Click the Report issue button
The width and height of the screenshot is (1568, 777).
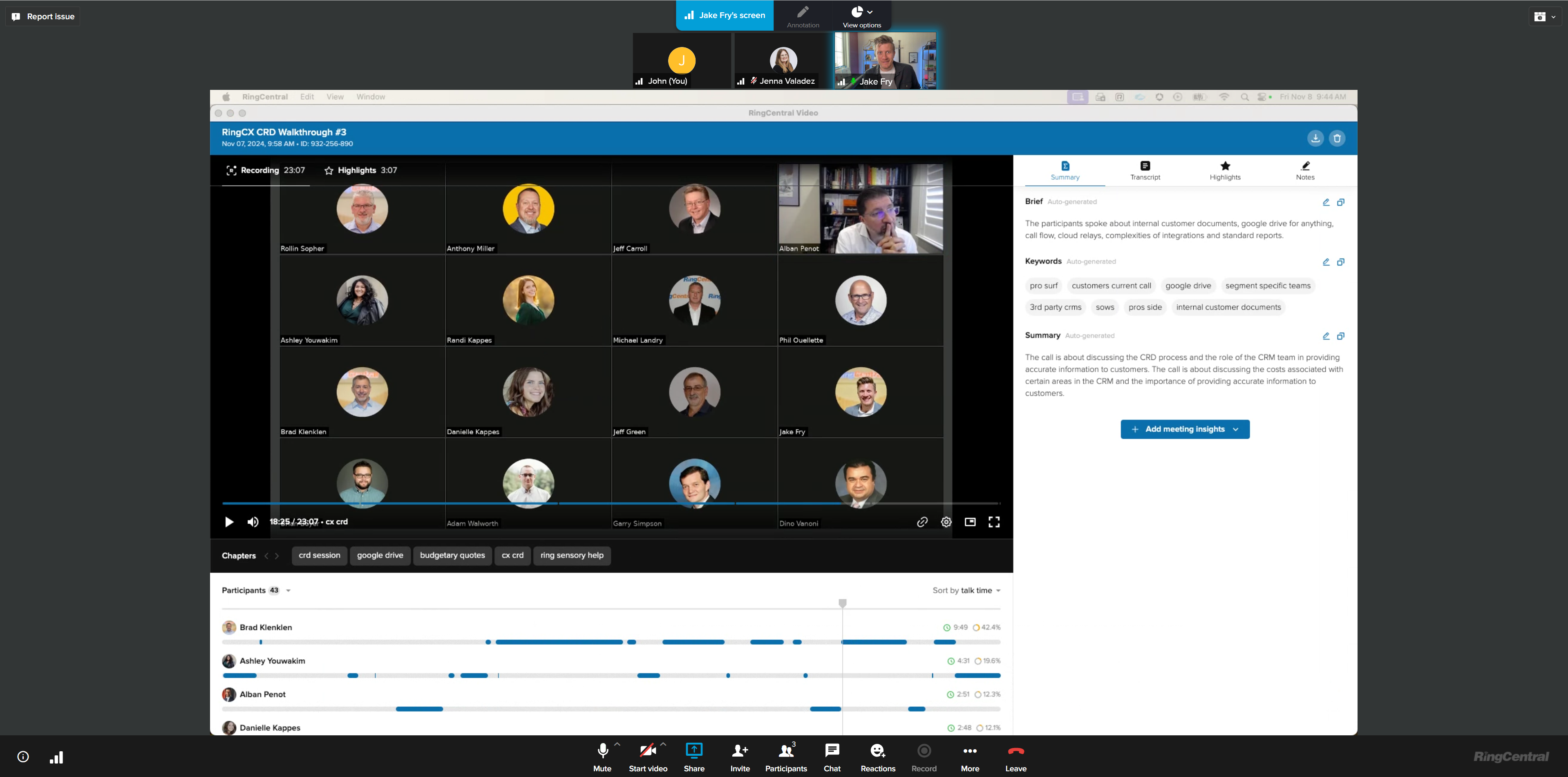[43, 16]
